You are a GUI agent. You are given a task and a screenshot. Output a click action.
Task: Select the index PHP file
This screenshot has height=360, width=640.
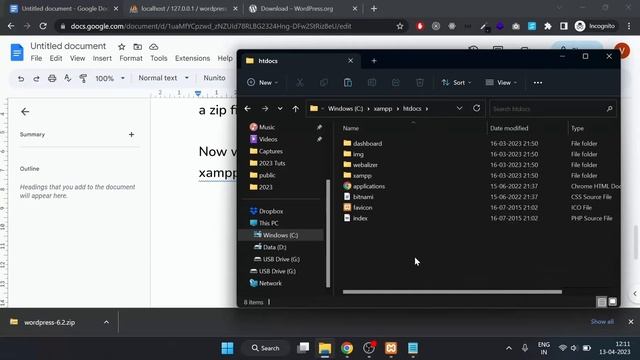point(360,218)
